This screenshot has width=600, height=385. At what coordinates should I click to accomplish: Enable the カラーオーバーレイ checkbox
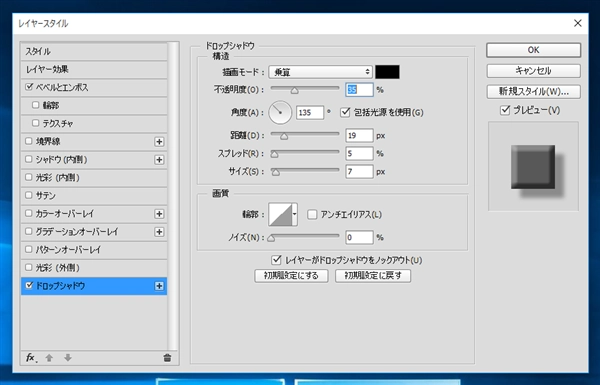click(29, 213)
